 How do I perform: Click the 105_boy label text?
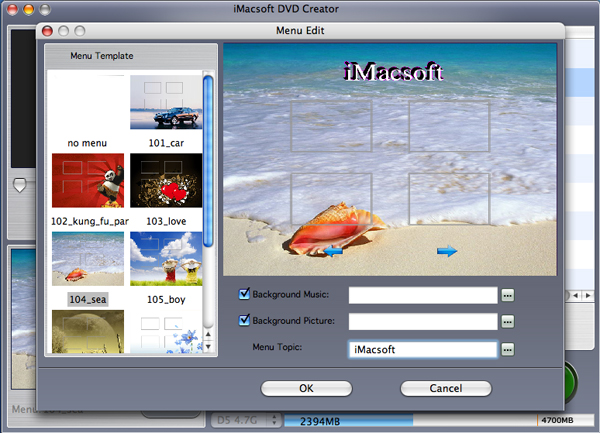[166, 299]
